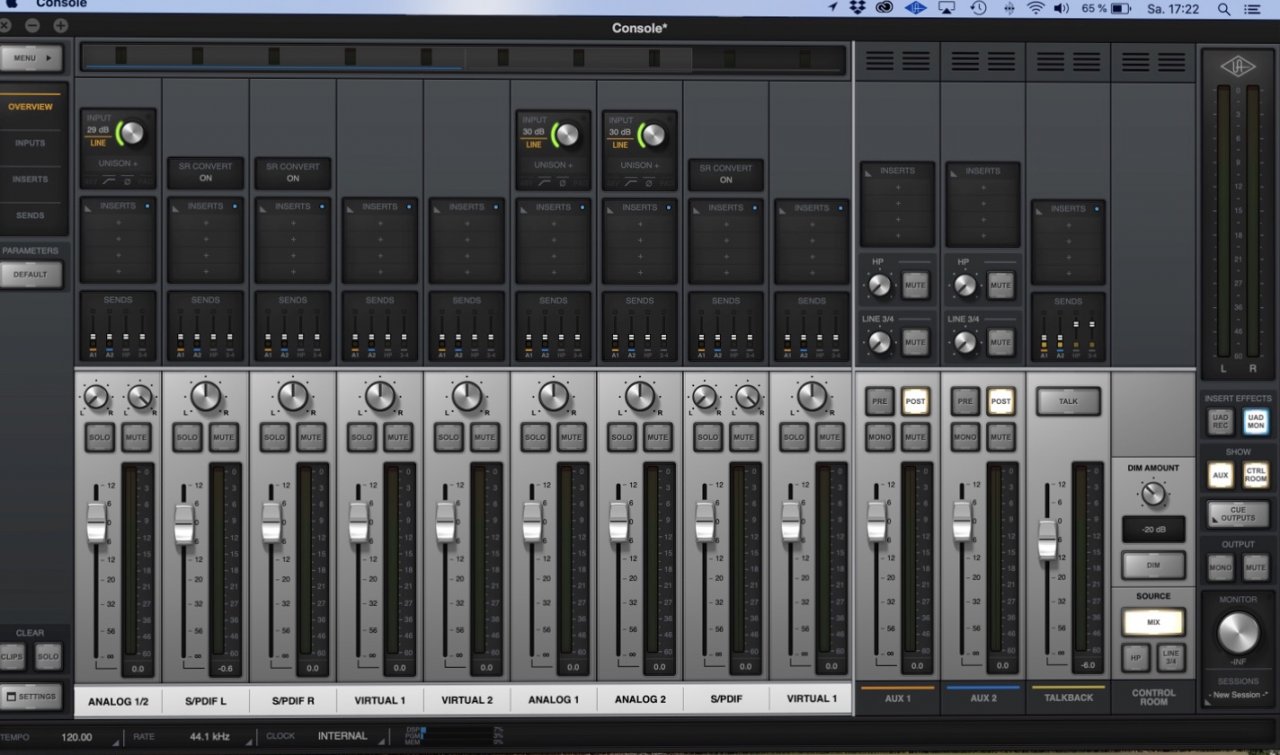Toggle UAD REC insert effects mode
Screen dimensions: 1280x755
point(1220,422)
